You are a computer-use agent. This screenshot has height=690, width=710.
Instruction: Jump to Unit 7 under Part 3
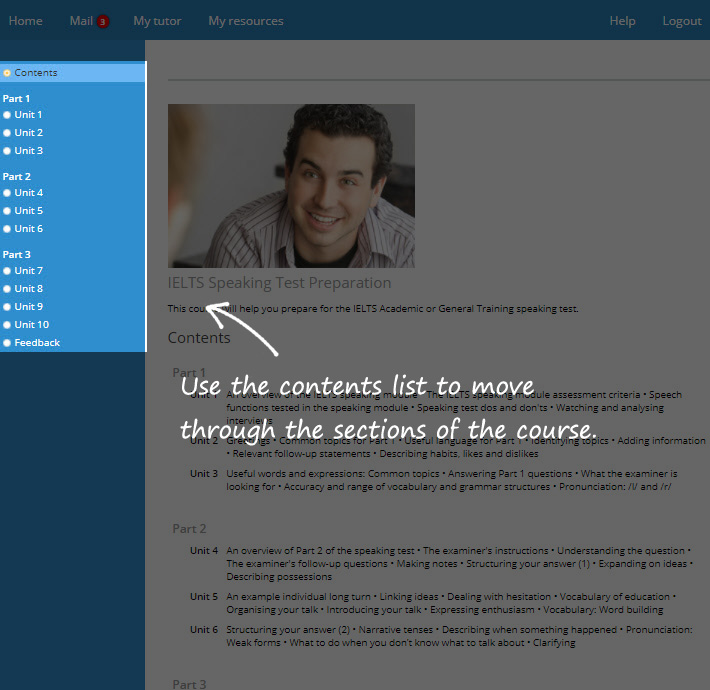click(x=28, y=271)
